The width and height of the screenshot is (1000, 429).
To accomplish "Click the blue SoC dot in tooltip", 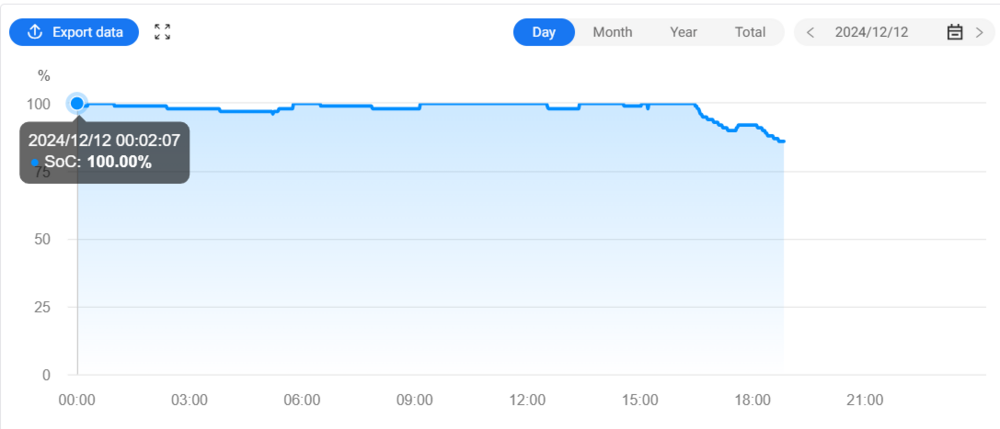I will 35,162.
